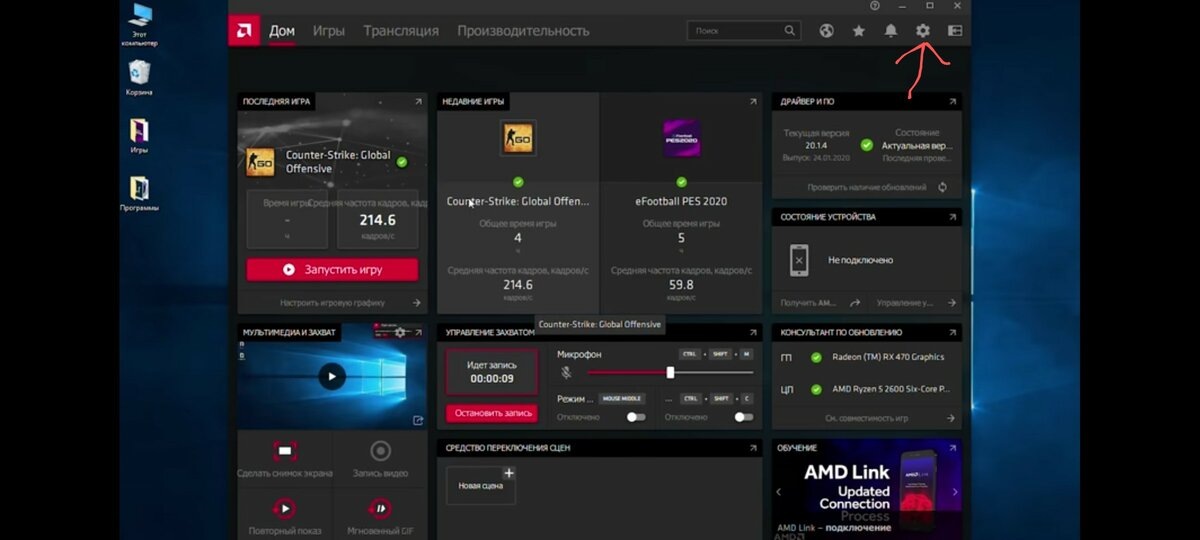Open Программы desktop folder icon

(x=139, y=193)
